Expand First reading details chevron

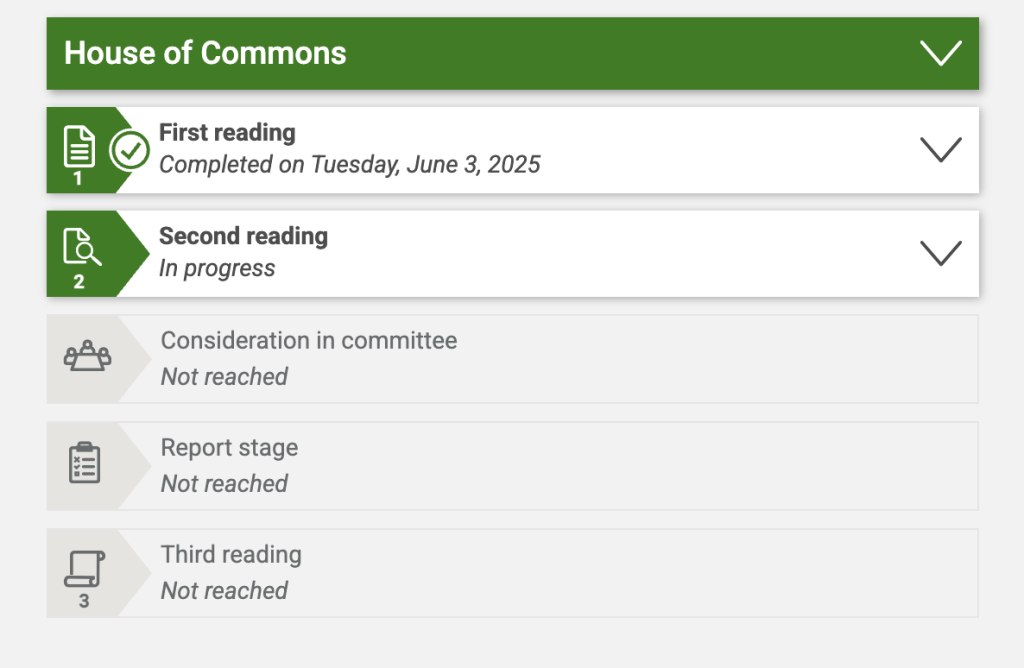pyautogui.click(x=940, y=150)
